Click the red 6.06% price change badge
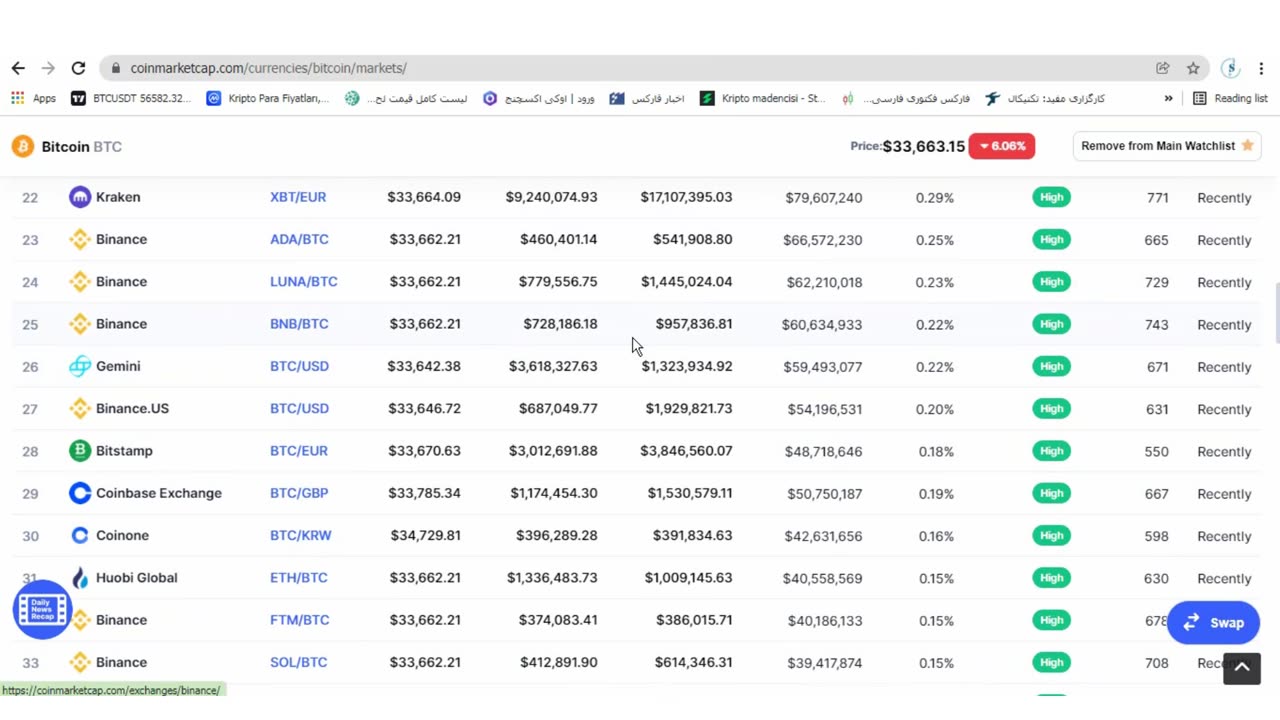1280x720 pixels. click(x=1002, y=146)
